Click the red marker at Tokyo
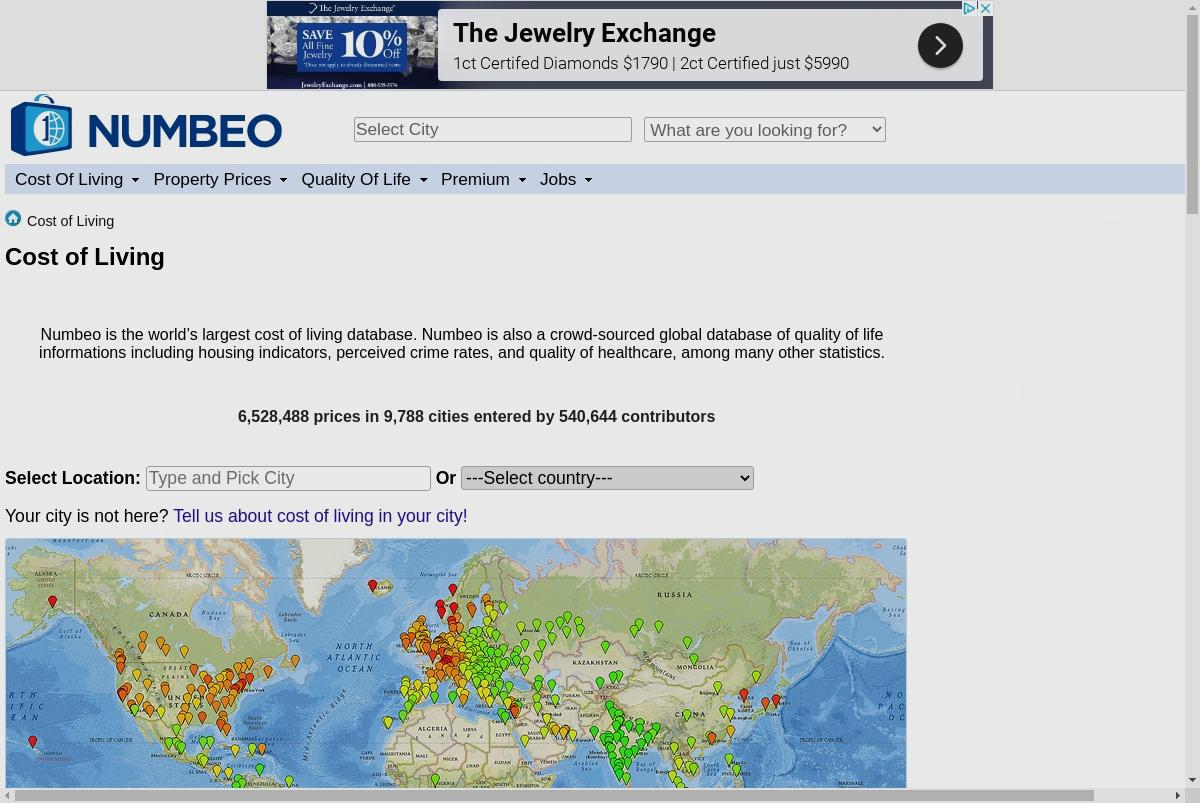 tap(776, 700)
